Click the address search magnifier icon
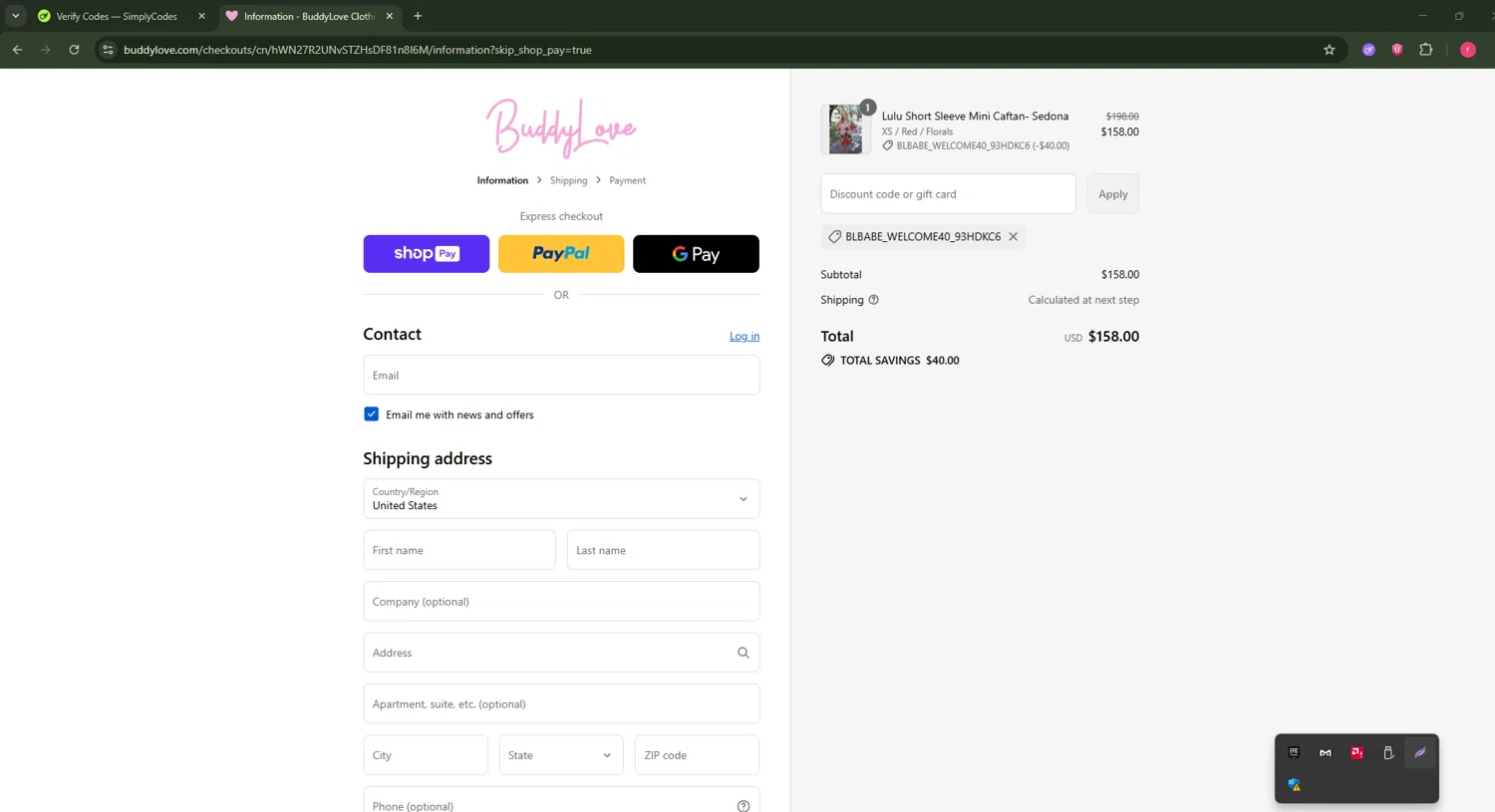The width and height of the screenshot is (1495, 812). pos(743,653)
